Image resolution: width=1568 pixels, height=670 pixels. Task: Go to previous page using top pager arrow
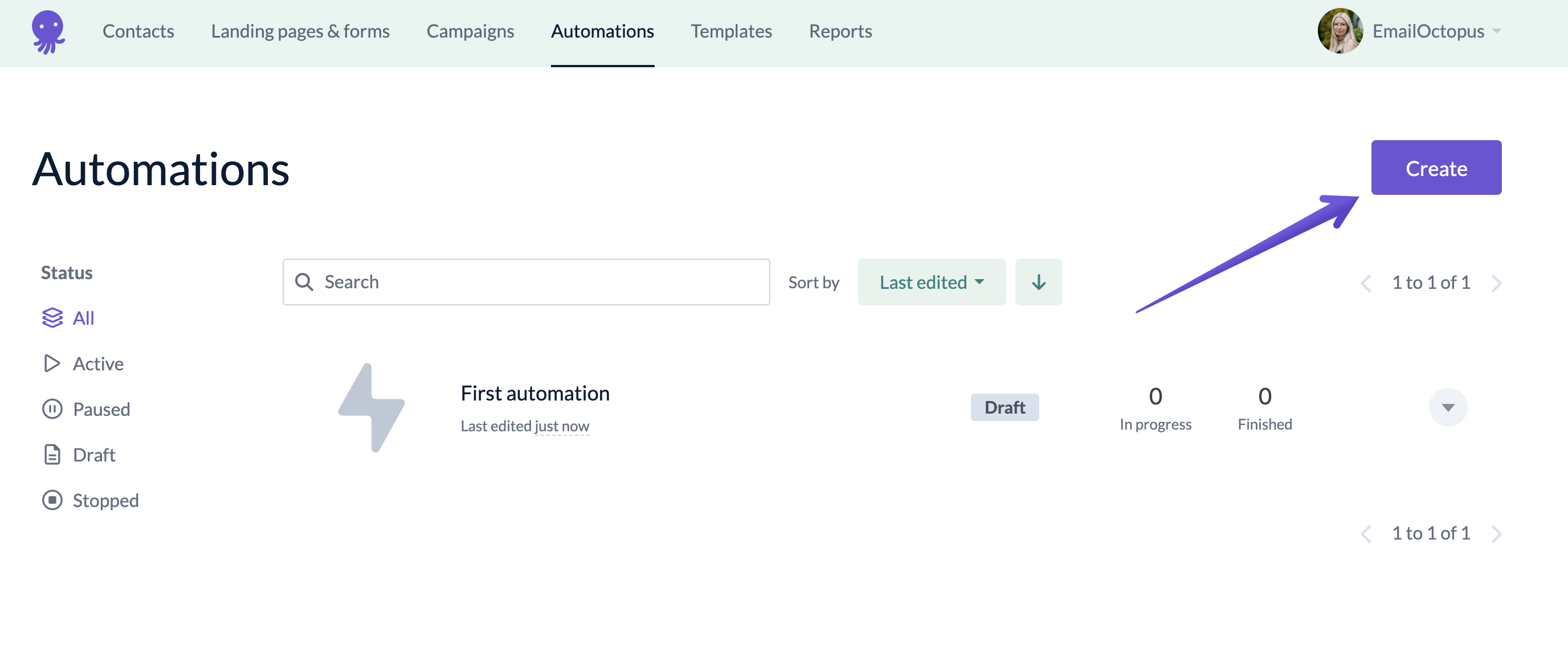1366,283
